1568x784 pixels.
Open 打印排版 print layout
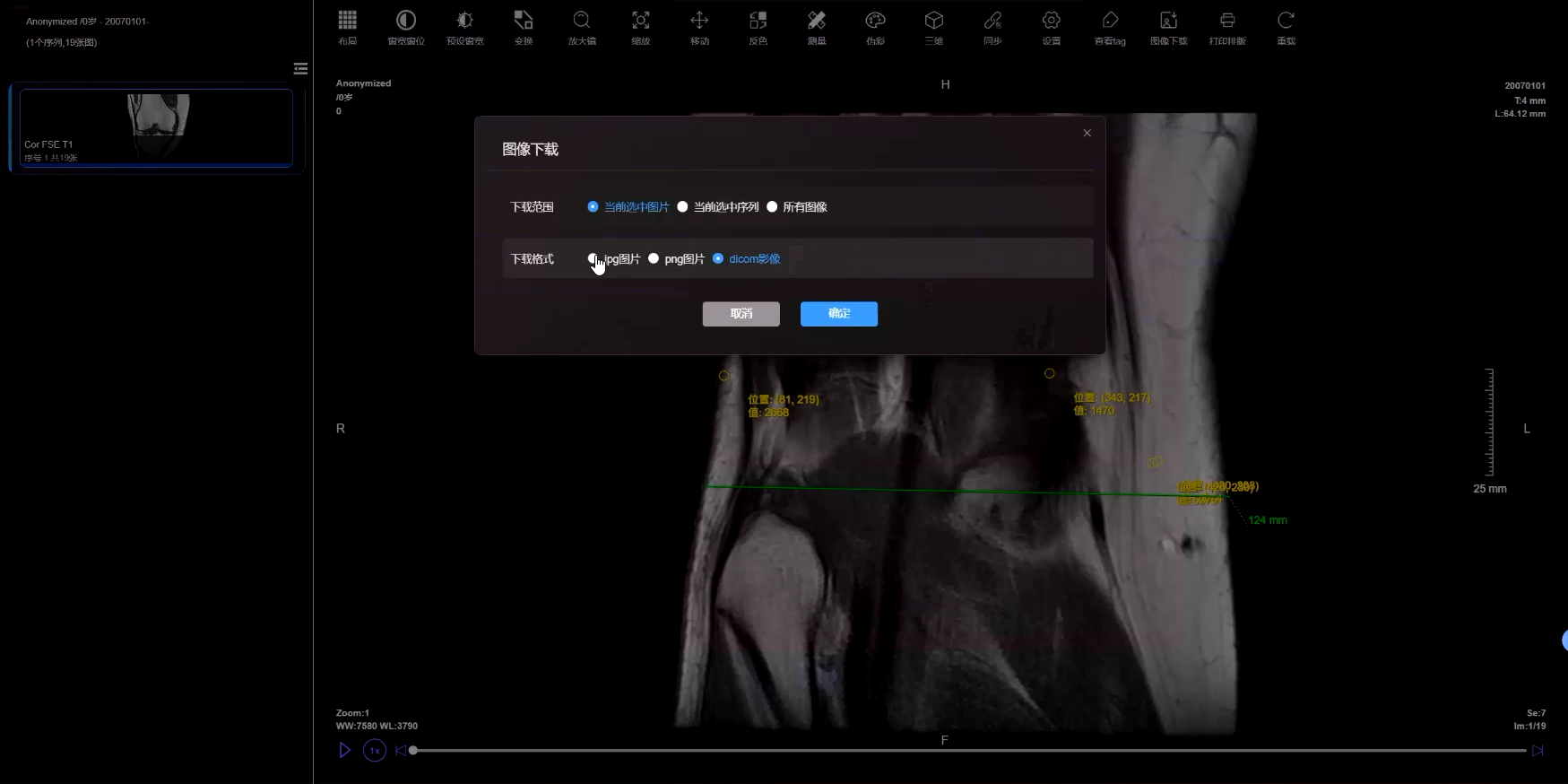[x=1226, y=27]
